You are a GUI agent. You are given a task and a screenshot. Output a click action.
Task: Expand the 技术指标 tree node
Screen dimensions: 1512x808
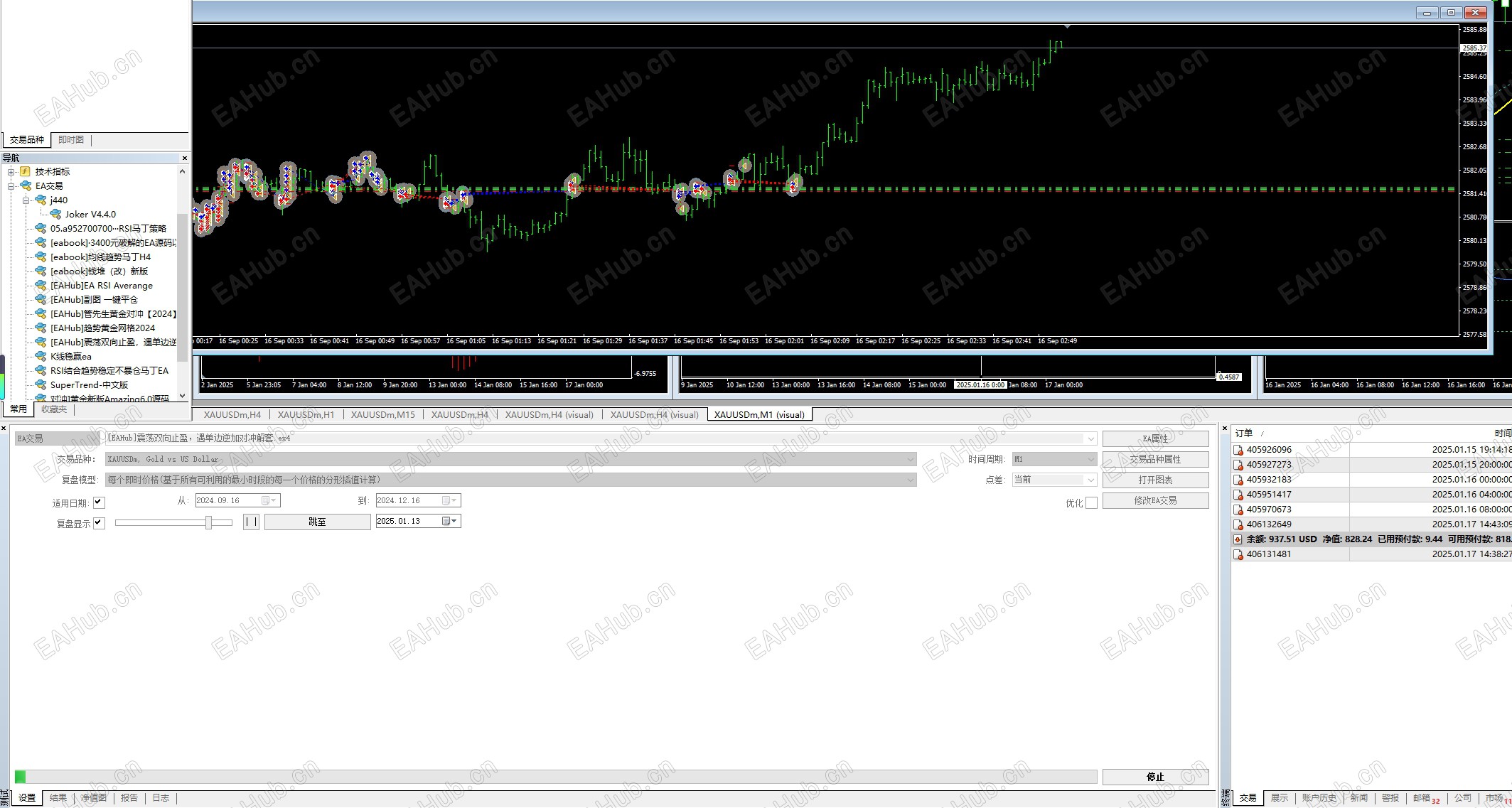pyautogui.click(x=11, y=172)
